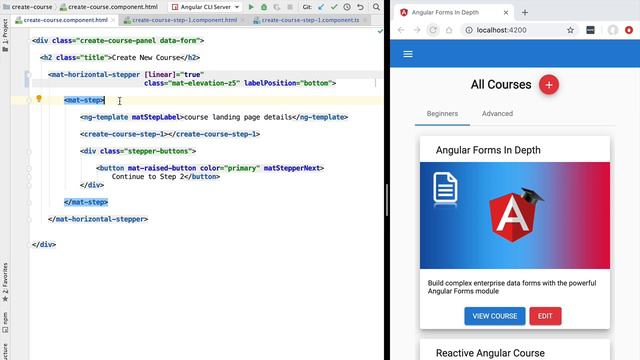640x360 pixels.
Task: Run the Angular CLI Server configuration
Action: click(x=251, y=7)
